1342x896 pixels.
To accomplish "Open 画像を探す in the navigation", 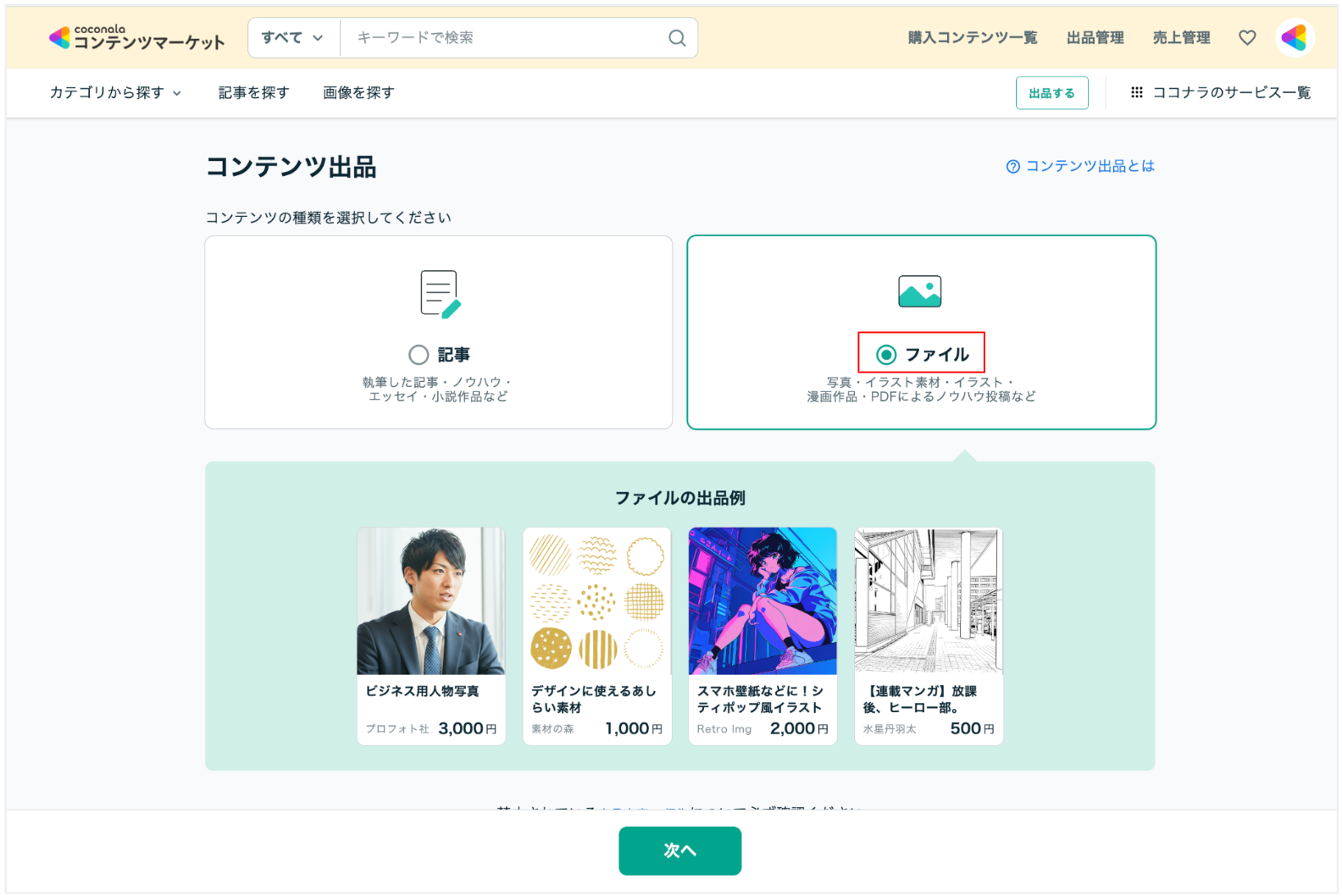I will point(358,92).
